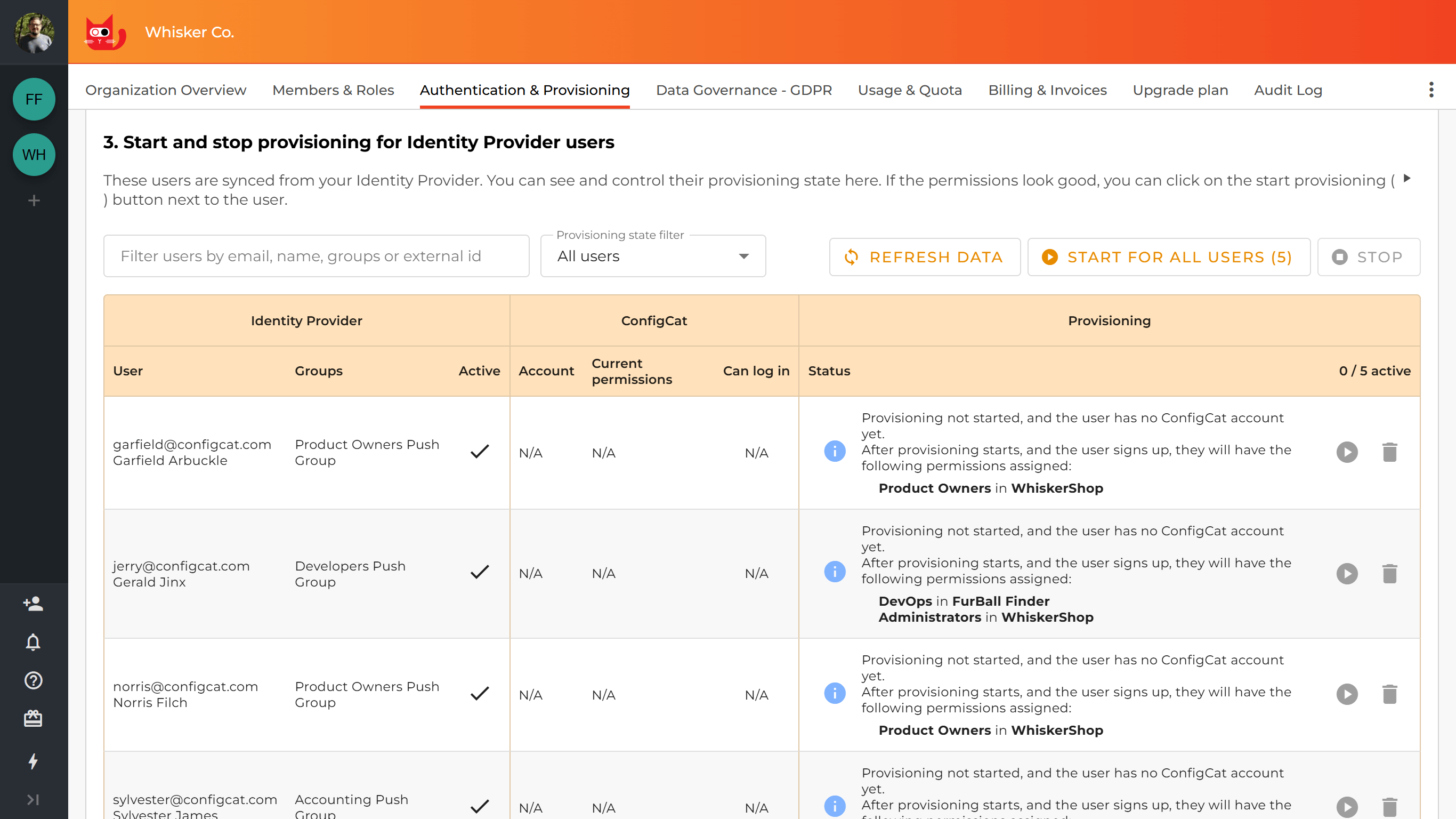1456x819 pixels.
Task: Click the Active checkmark for Garfield Arbuckle
Action: pyautogui.click(x=479, y=452)
